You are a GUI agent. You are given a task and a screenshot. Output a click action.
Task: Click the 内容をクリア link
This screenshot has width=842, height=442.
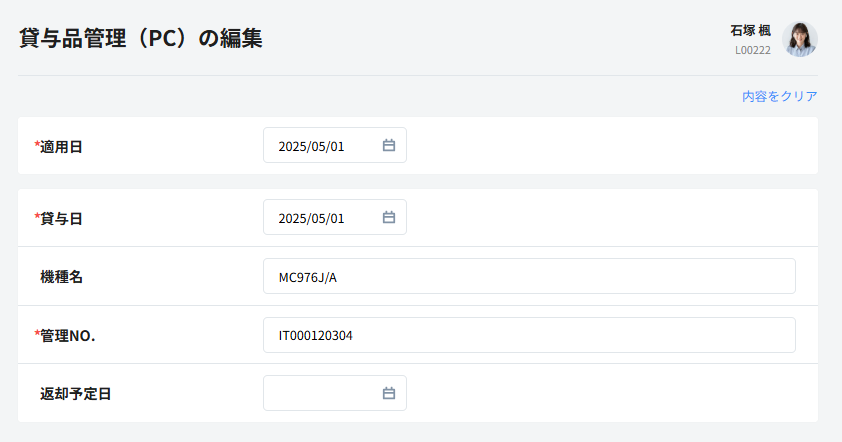[x=779, y=97]
